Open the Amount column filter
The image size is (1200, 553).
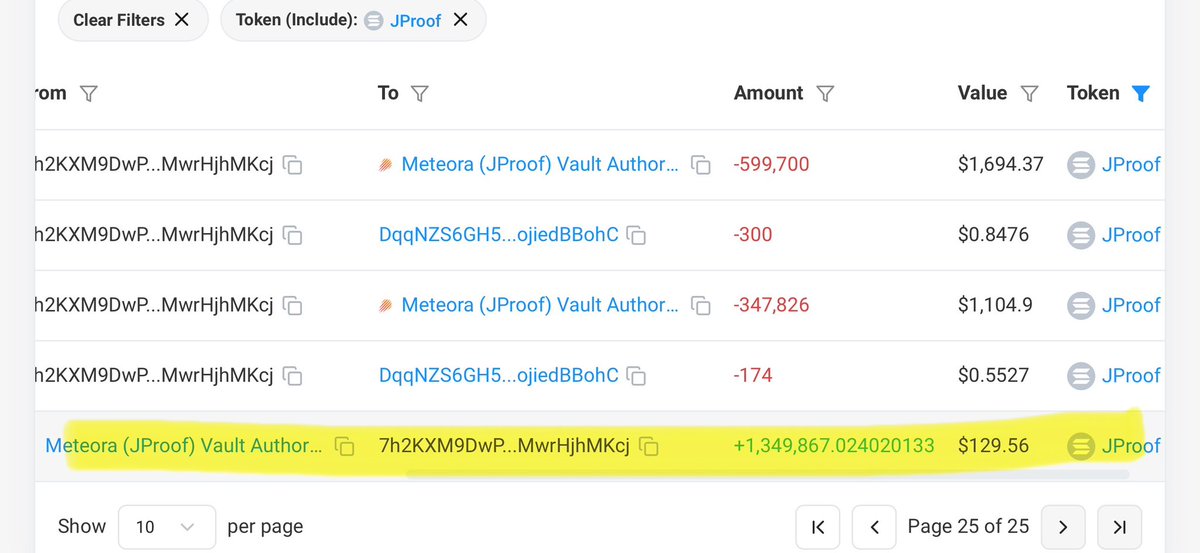[825, 93]
